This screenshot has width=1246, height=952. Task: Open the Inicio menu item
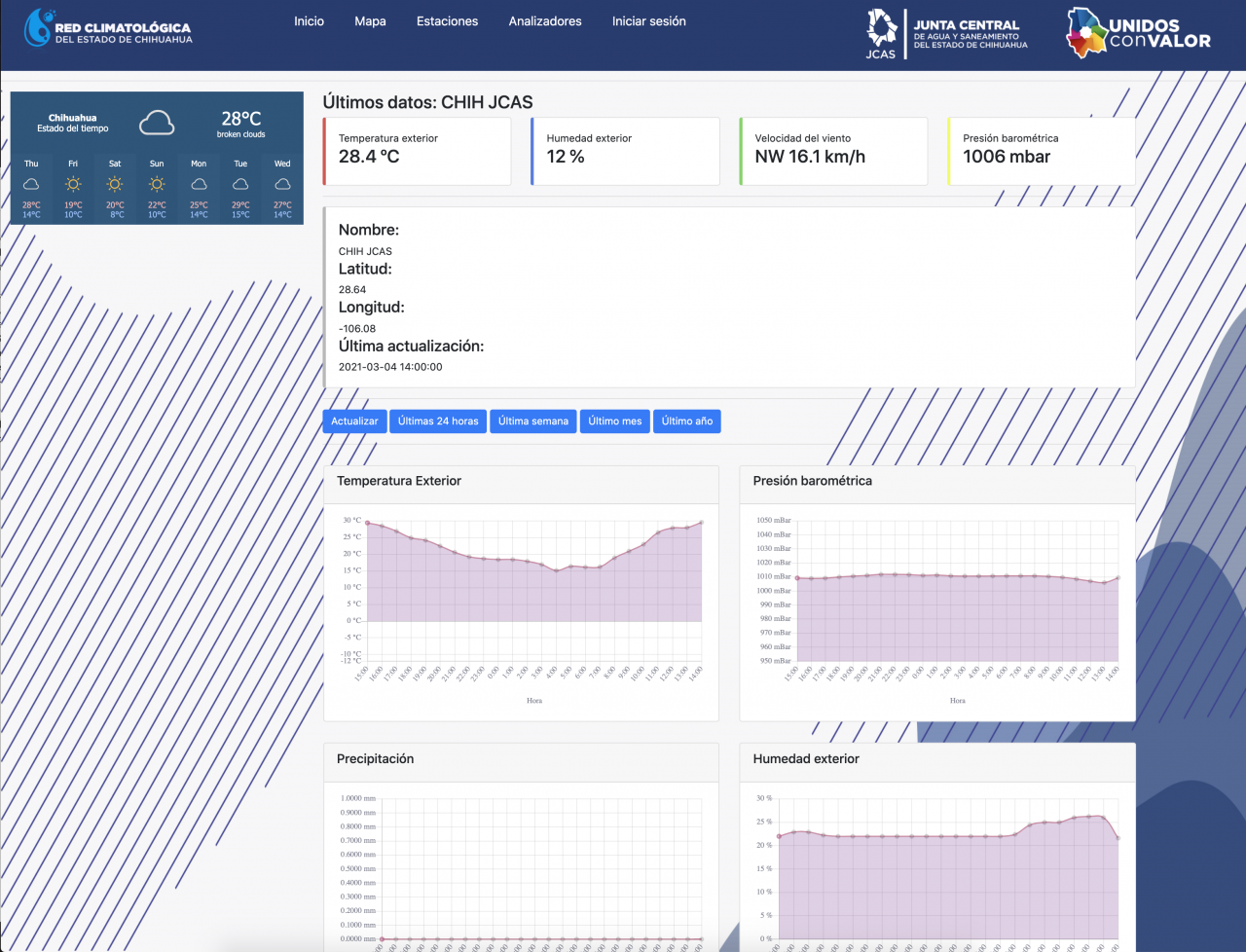[309, 21]
